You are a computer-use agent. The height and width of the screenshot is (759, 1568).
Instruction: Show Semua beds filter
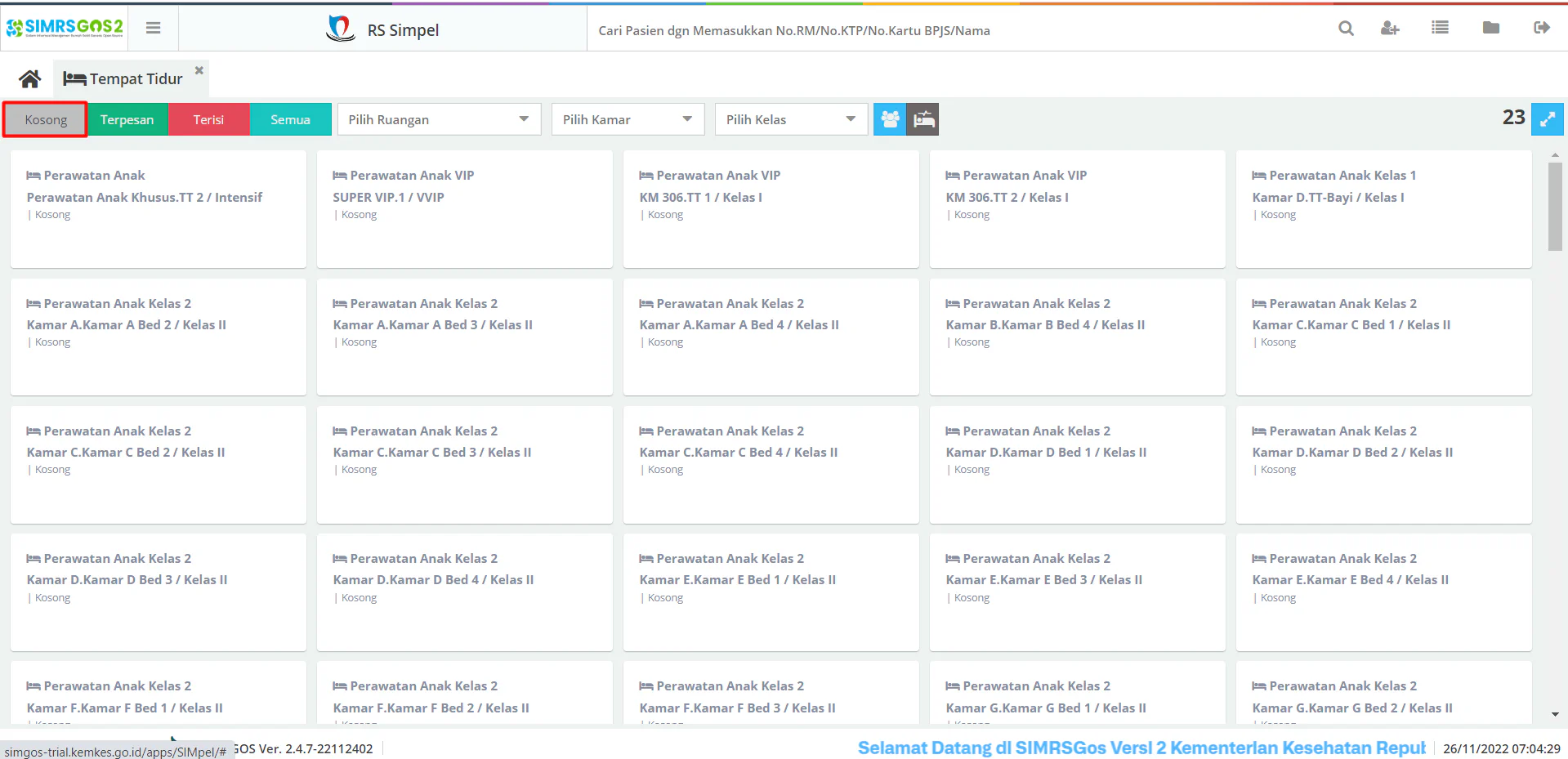[x=290, y=119]
